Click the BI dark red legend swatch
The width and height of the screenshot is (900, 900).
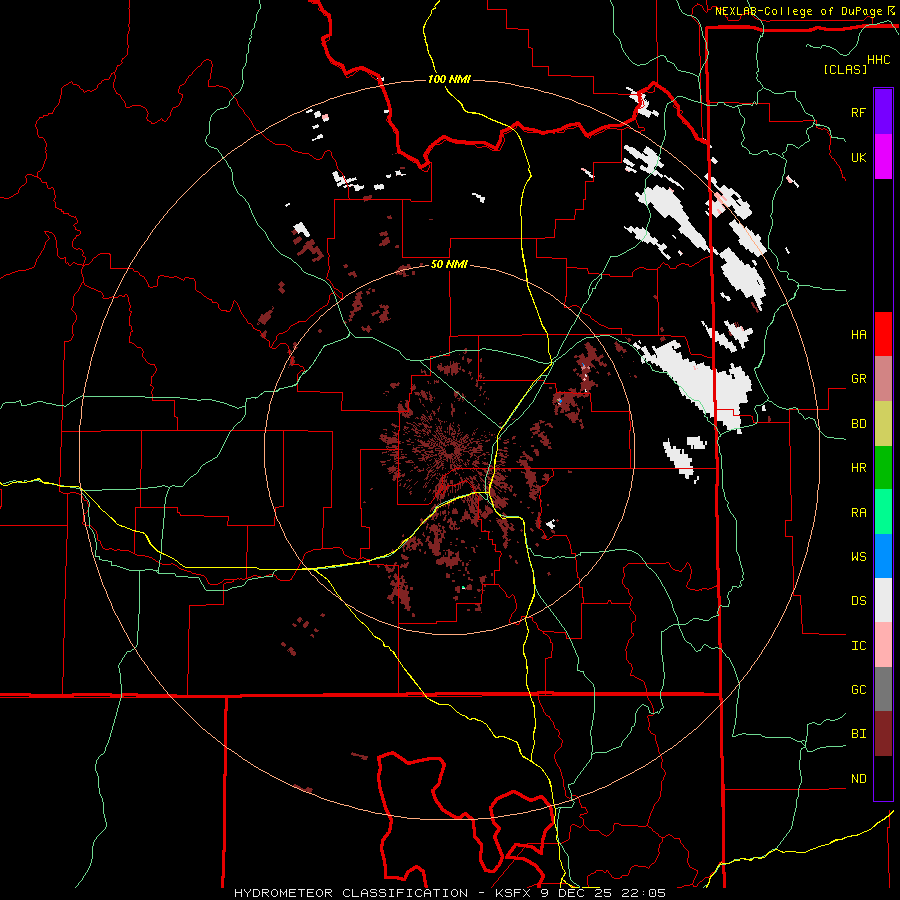coord(883,734)
